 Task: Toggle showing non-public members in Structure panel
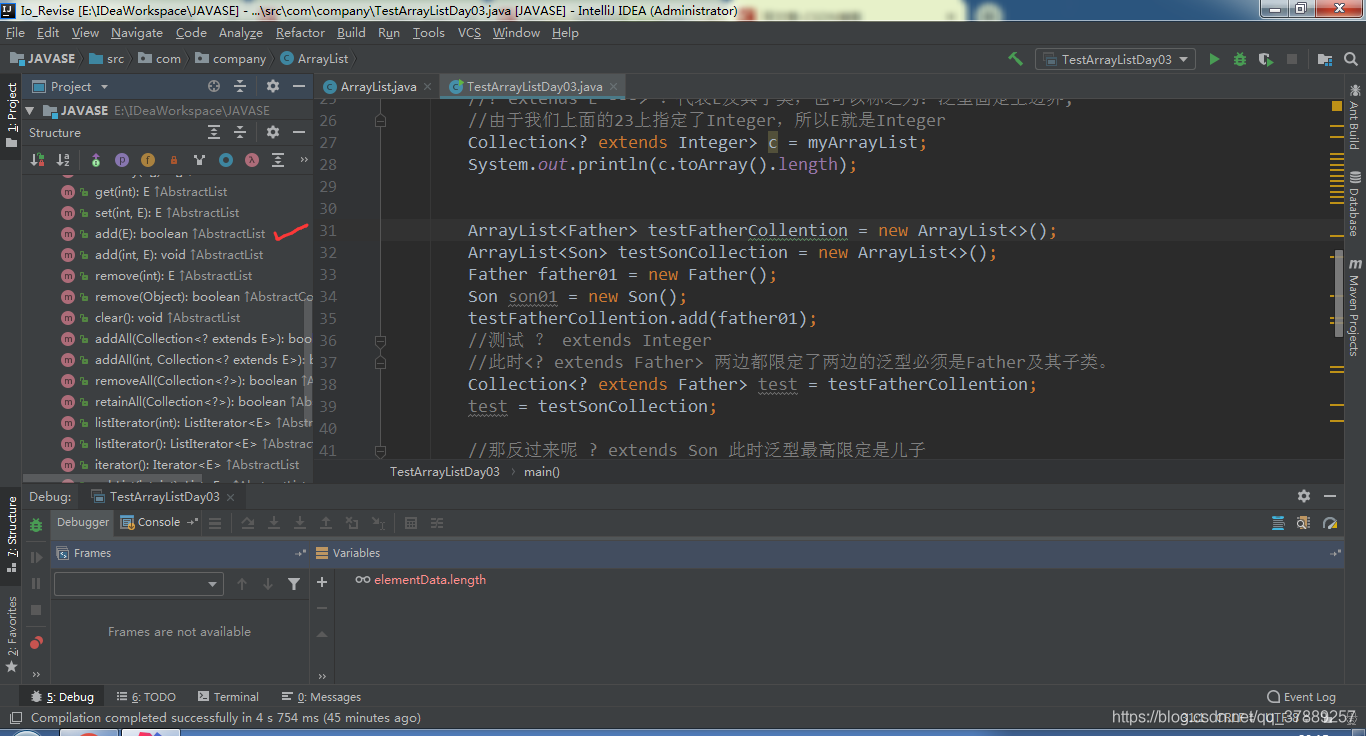tap(175, 160)
